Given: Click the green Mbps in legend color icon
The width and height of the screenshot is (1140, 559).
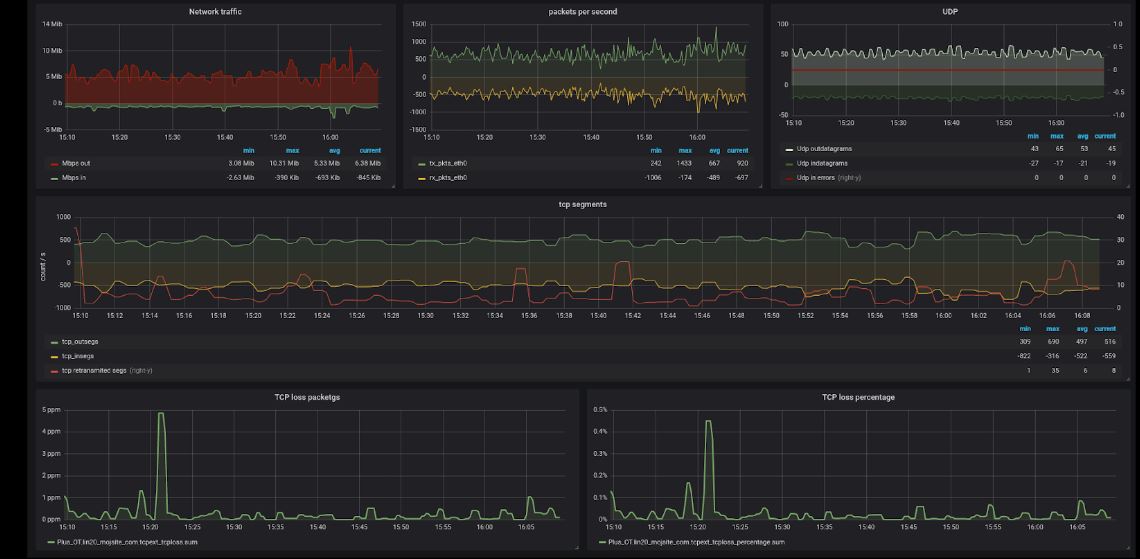Looking at the screenshot, I should pos(54,178).
